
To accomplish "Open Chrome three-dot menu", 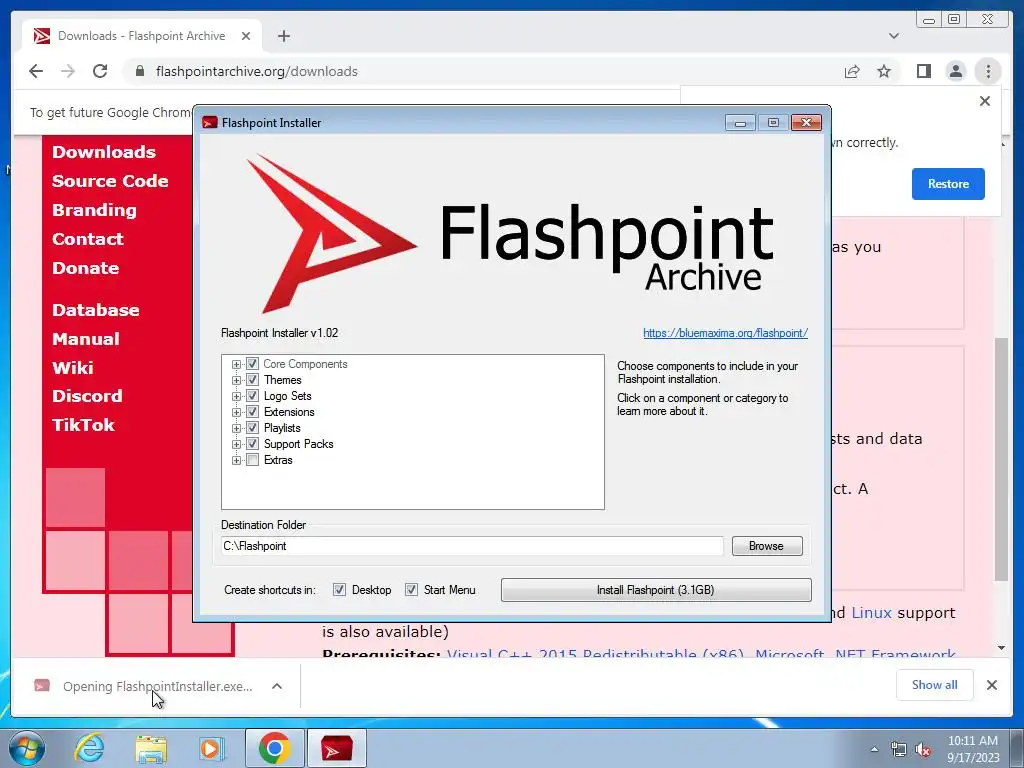I will point(988,71).
